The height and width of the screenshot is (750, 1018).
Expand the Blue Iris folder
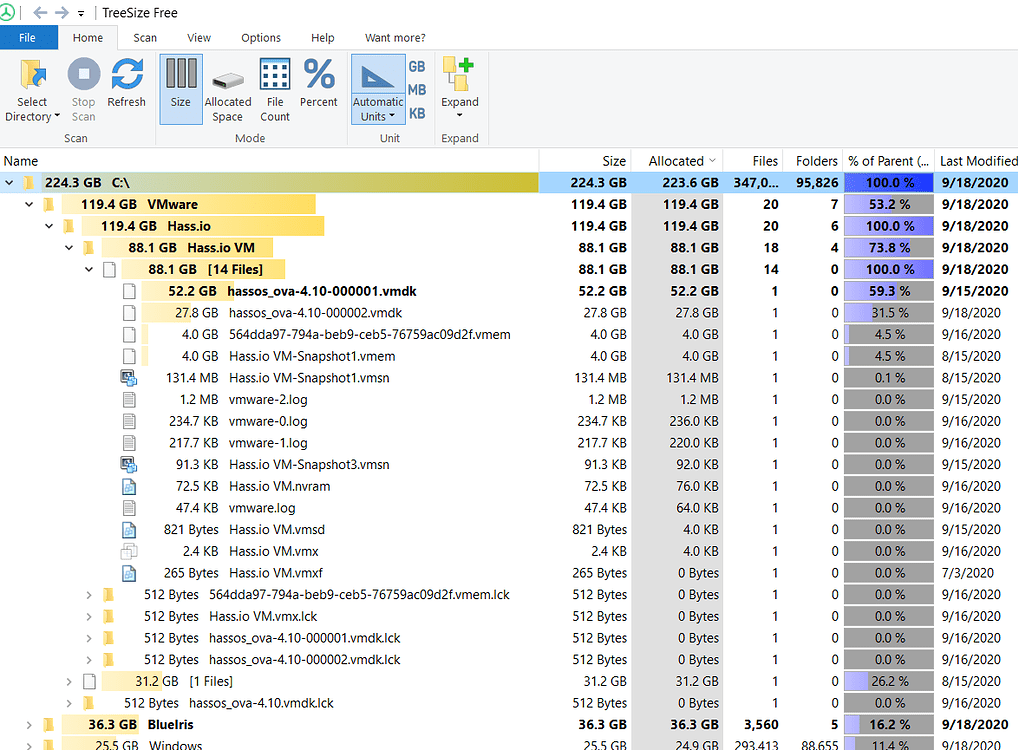click(28, 724)
